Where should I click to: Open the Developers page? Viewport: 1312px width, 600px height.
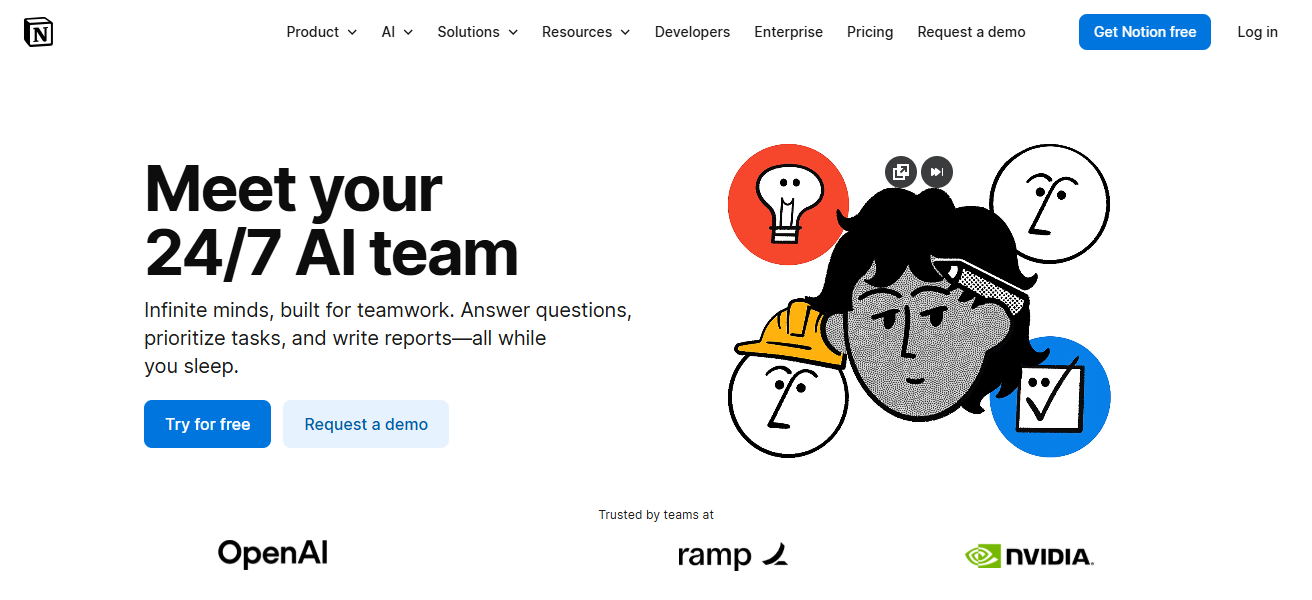pos(692,32)
